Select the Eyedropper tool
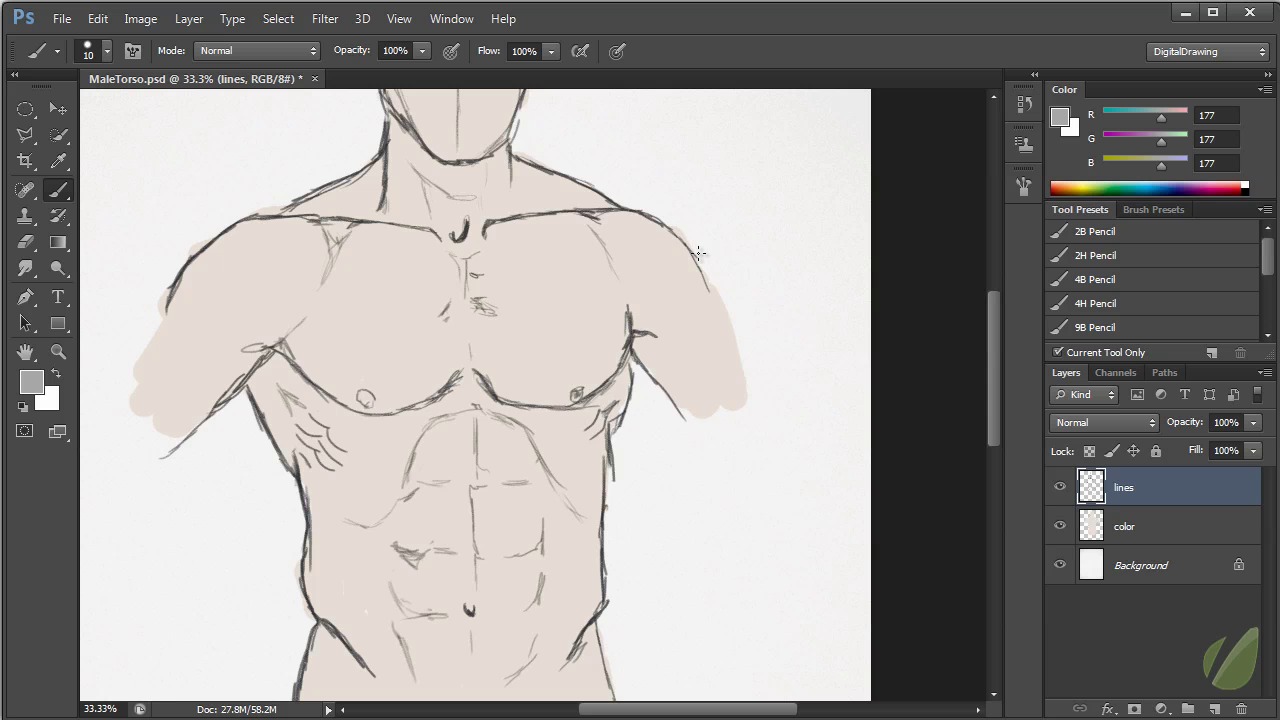This screenshot has width=1280, height=720. coord(58,161)
